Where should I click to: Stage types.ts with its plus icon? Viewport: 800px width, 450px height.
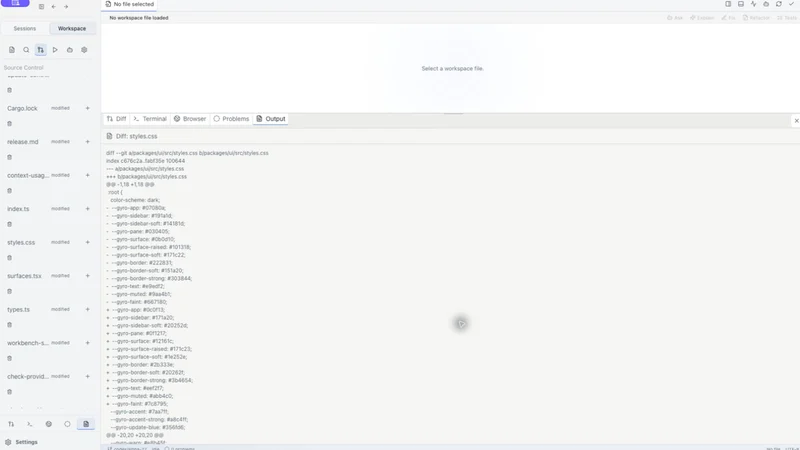click(87, 309)
